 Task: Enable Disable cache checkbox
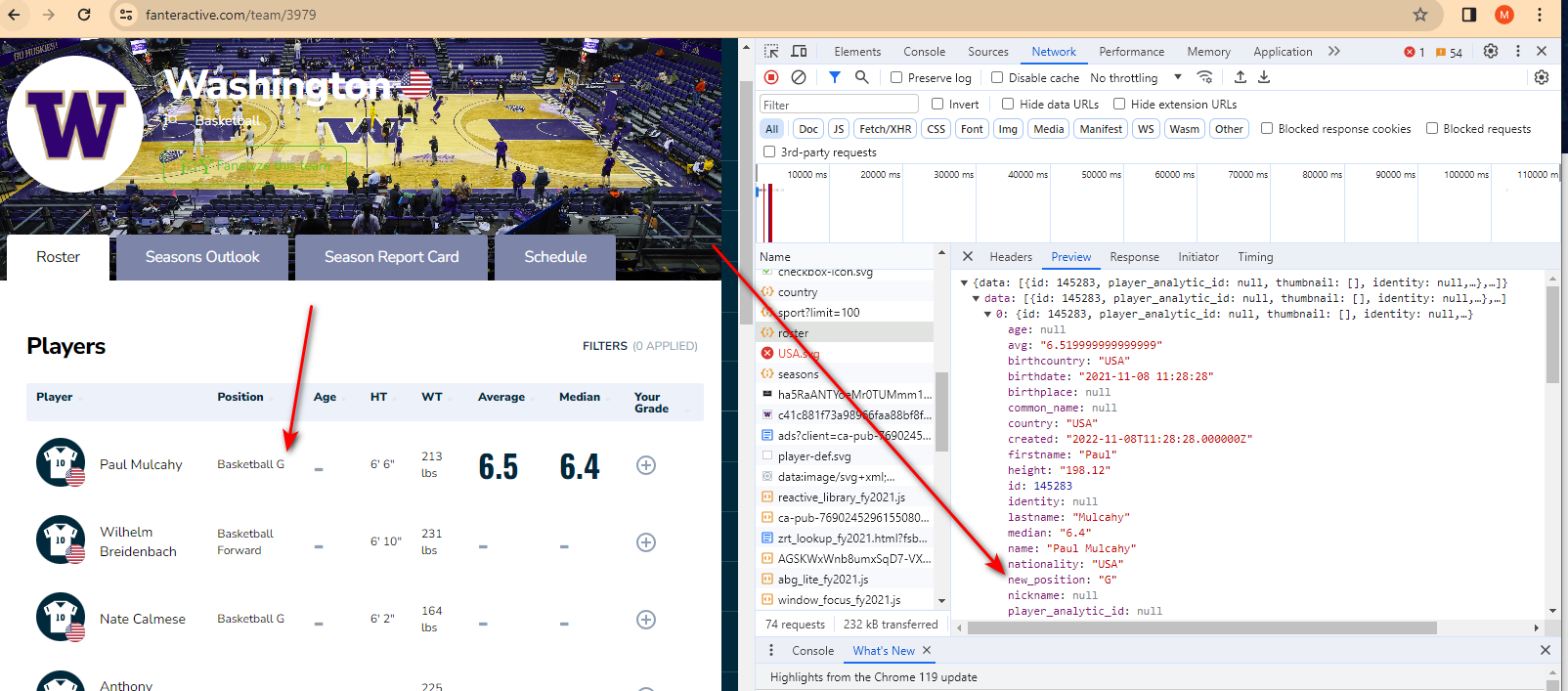(997, 77)
